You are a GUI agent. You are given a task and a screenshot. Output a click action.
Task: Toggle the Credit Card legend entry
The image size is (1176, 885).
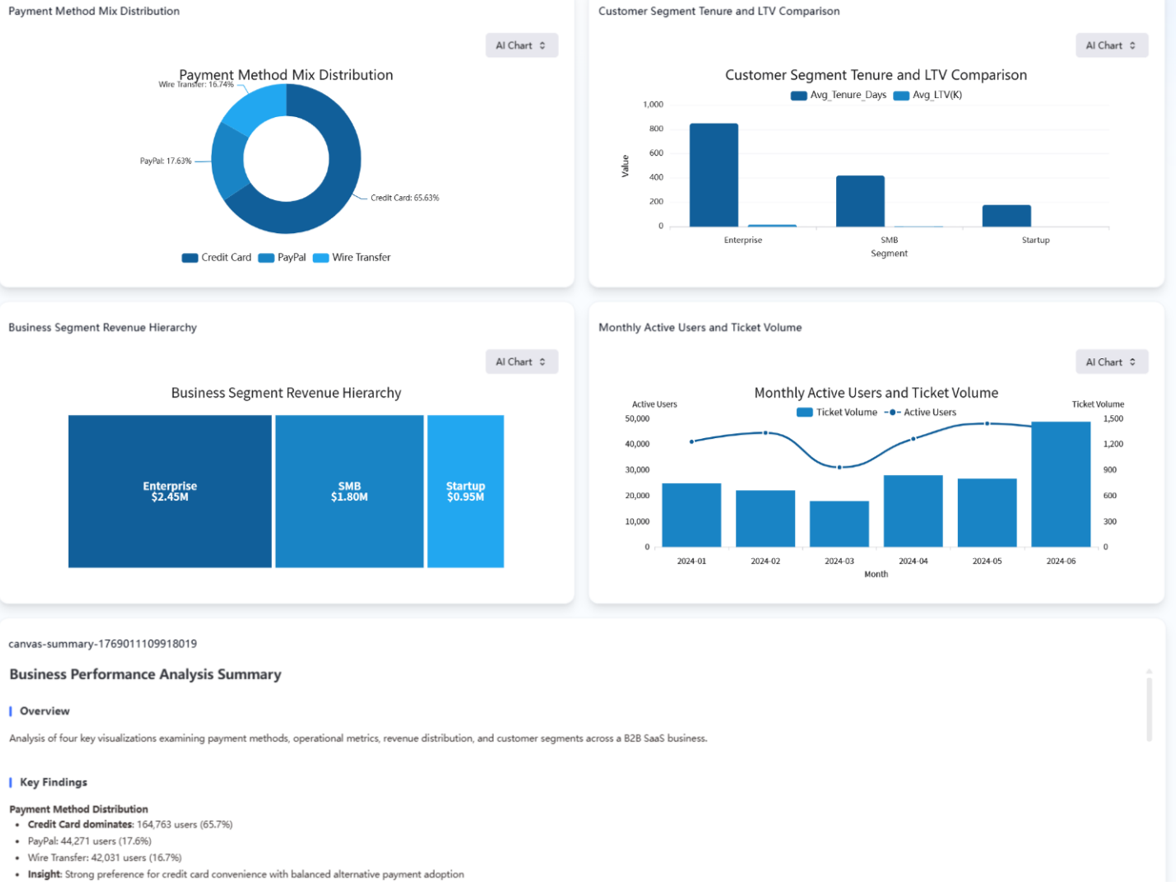click(x=216, y=257)
